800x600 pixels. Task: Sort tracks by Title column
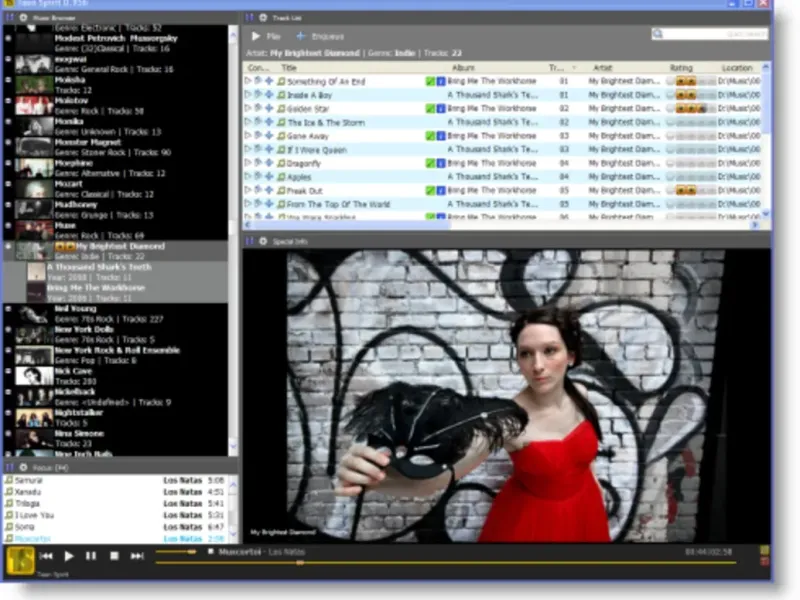pyautogui.click(x=289, y=67)
